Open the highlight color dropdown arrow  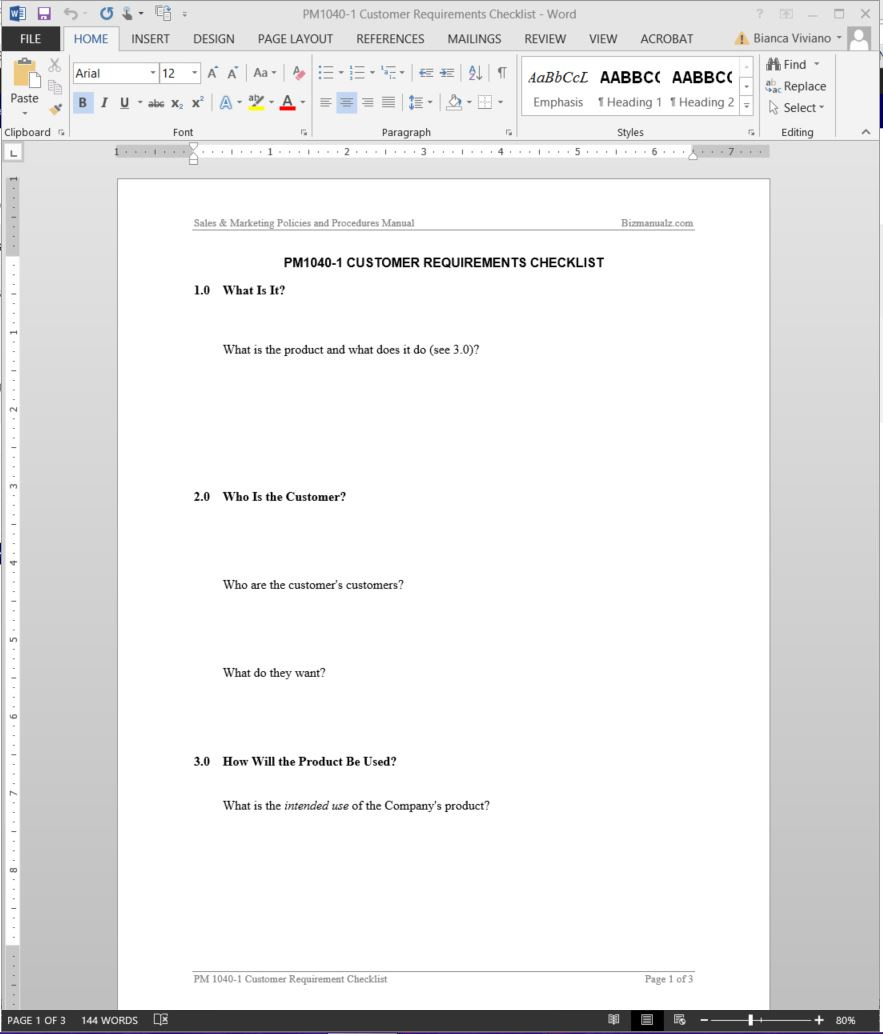tap(271, 103)
